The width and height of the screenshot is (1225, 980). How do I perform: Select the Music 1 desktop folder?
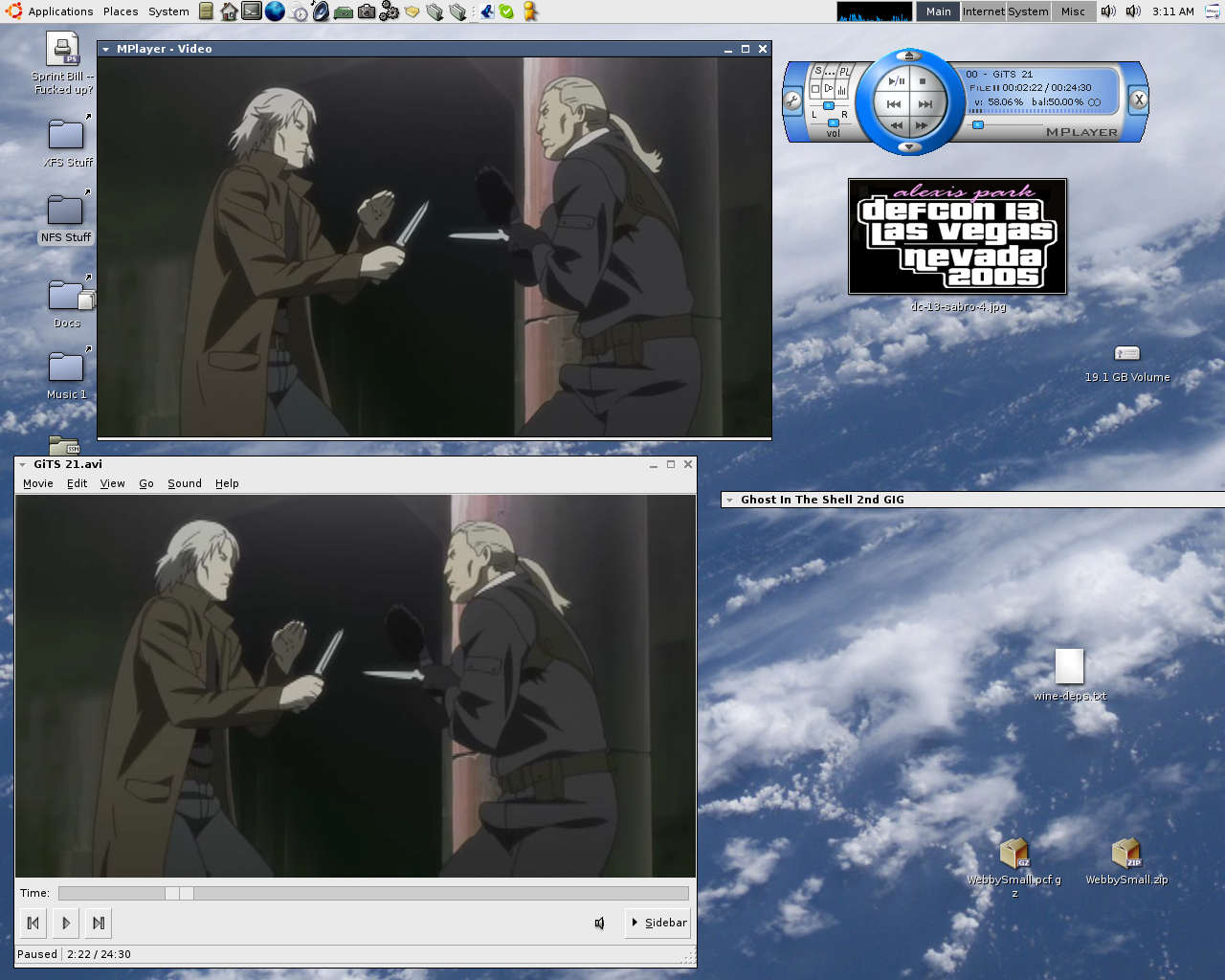66,373
